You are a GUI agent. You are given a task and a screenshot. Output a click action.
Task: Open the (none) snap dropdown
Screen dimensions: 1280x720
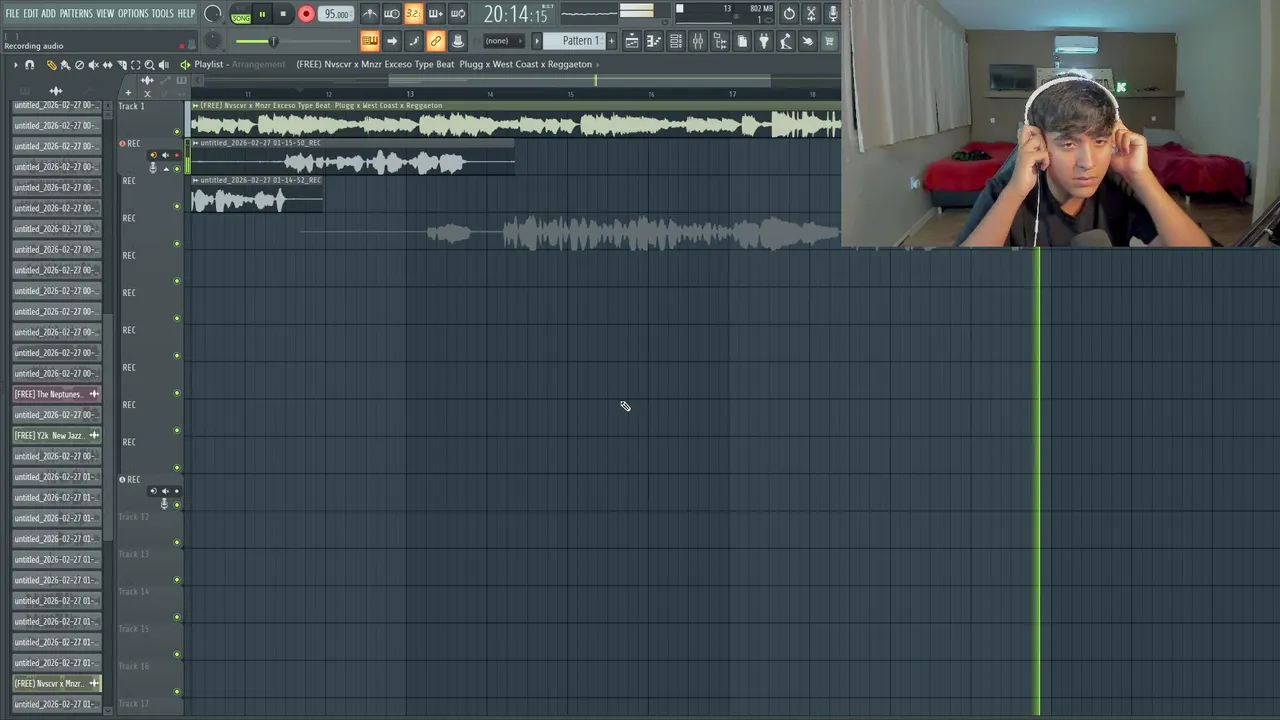pos(503,41)
